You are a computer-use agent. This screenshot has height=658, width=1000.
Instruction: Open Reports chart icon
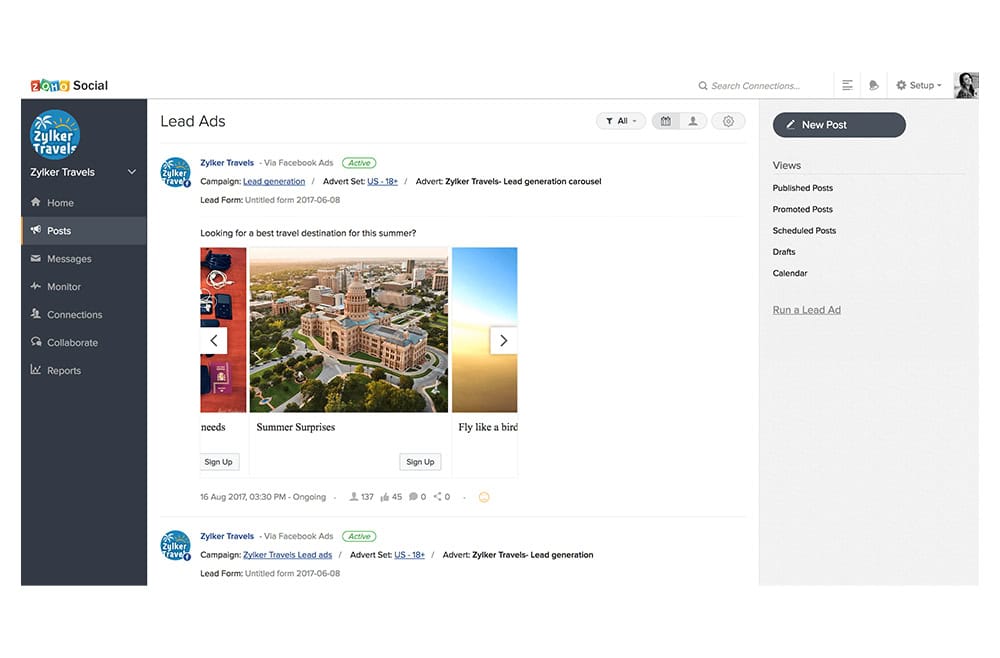(36, 370)
